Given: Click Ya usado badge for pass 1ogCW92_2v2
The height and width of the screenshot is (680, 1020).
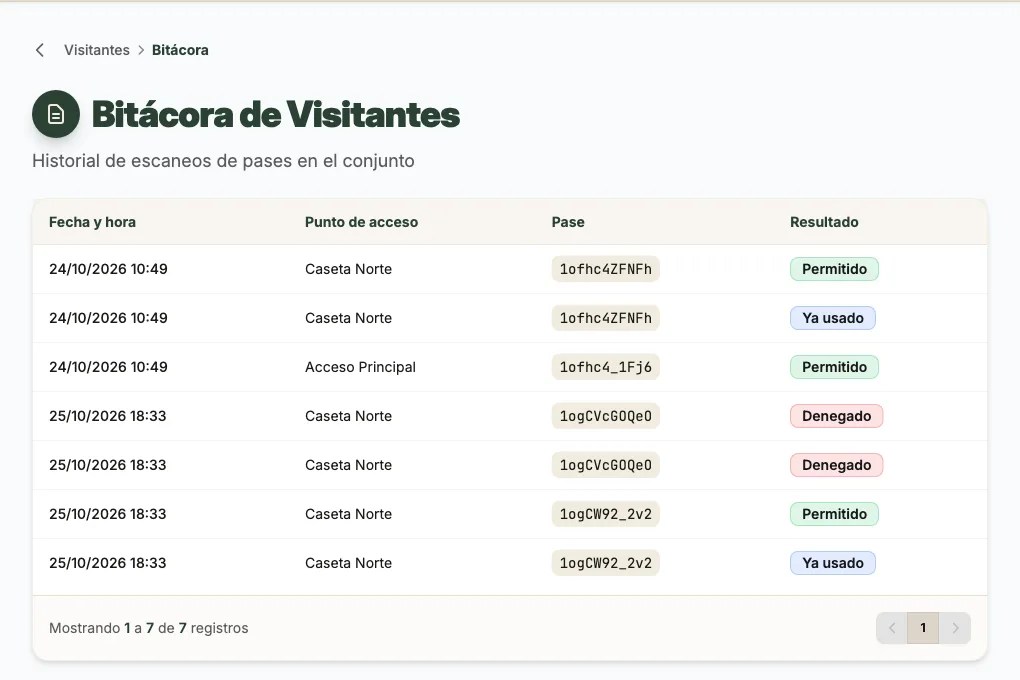Looking at the screenshot, I should tap(833, 563).
